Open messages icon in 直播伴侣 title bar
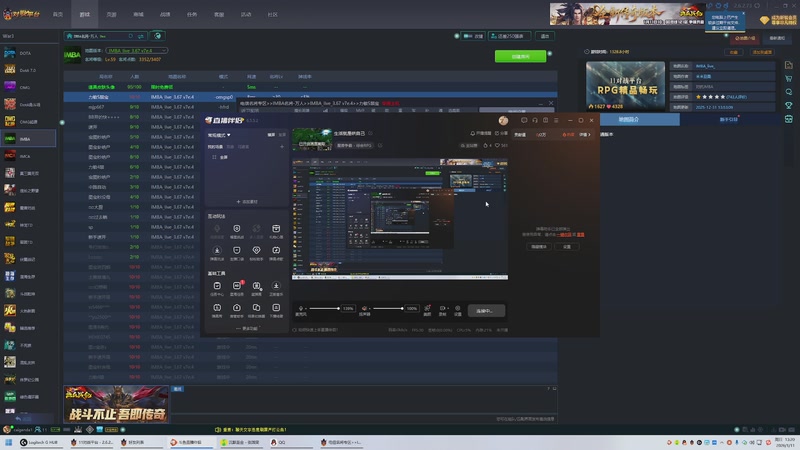This screenshot has width=800, height=450. (x=524, y=120)
